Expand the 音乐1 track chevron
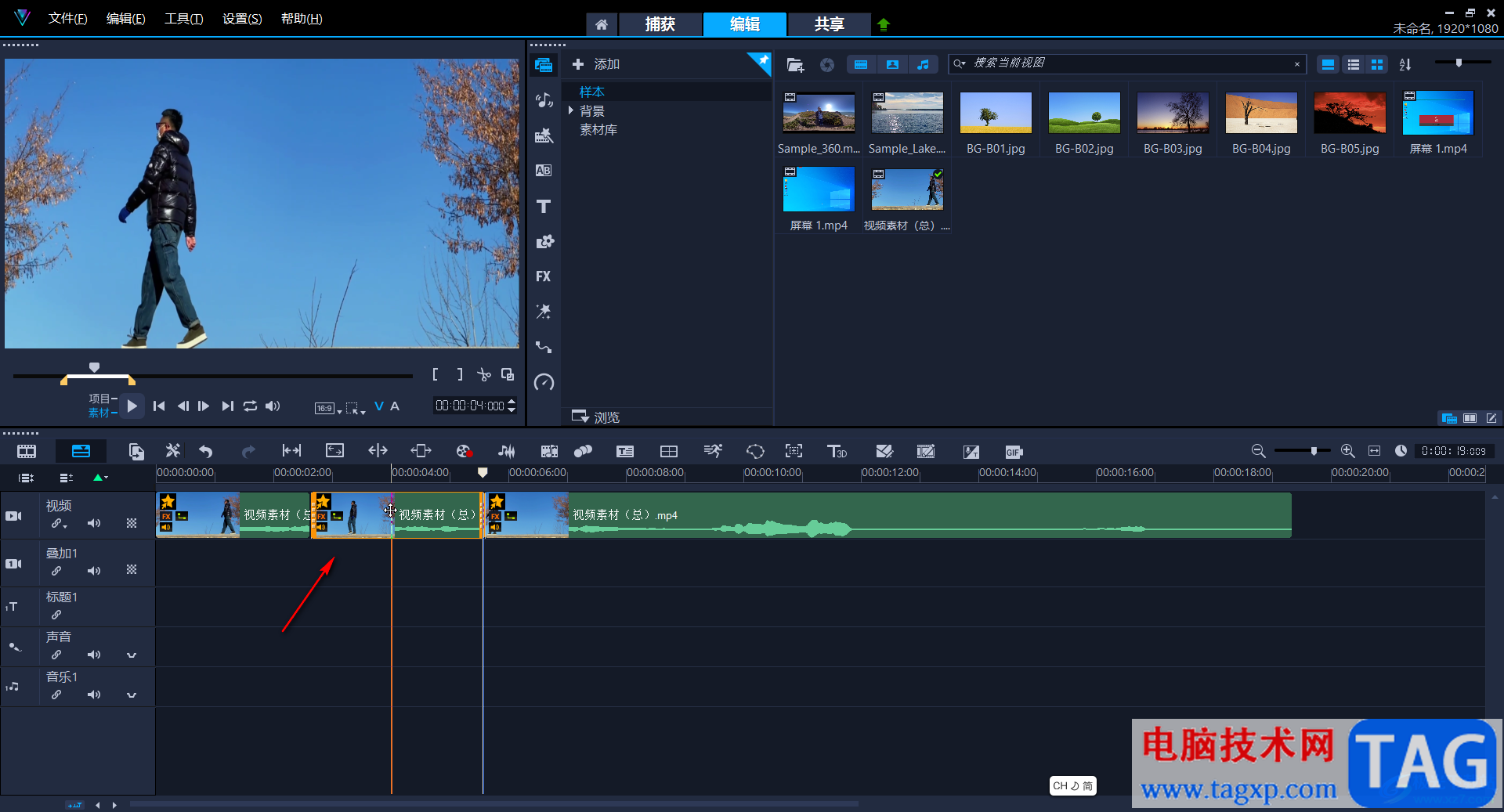This screenshot has width=1504, height=812. coord(132,695)
